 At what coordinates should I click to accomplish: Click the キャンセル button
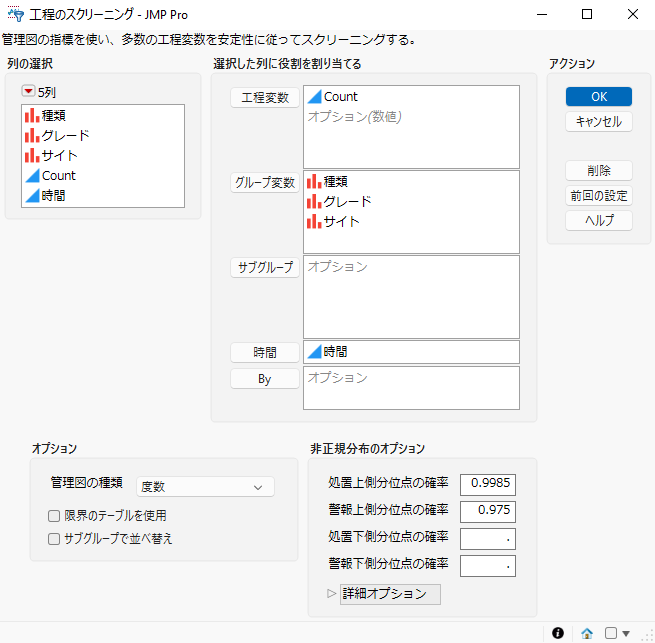point(599,122)
